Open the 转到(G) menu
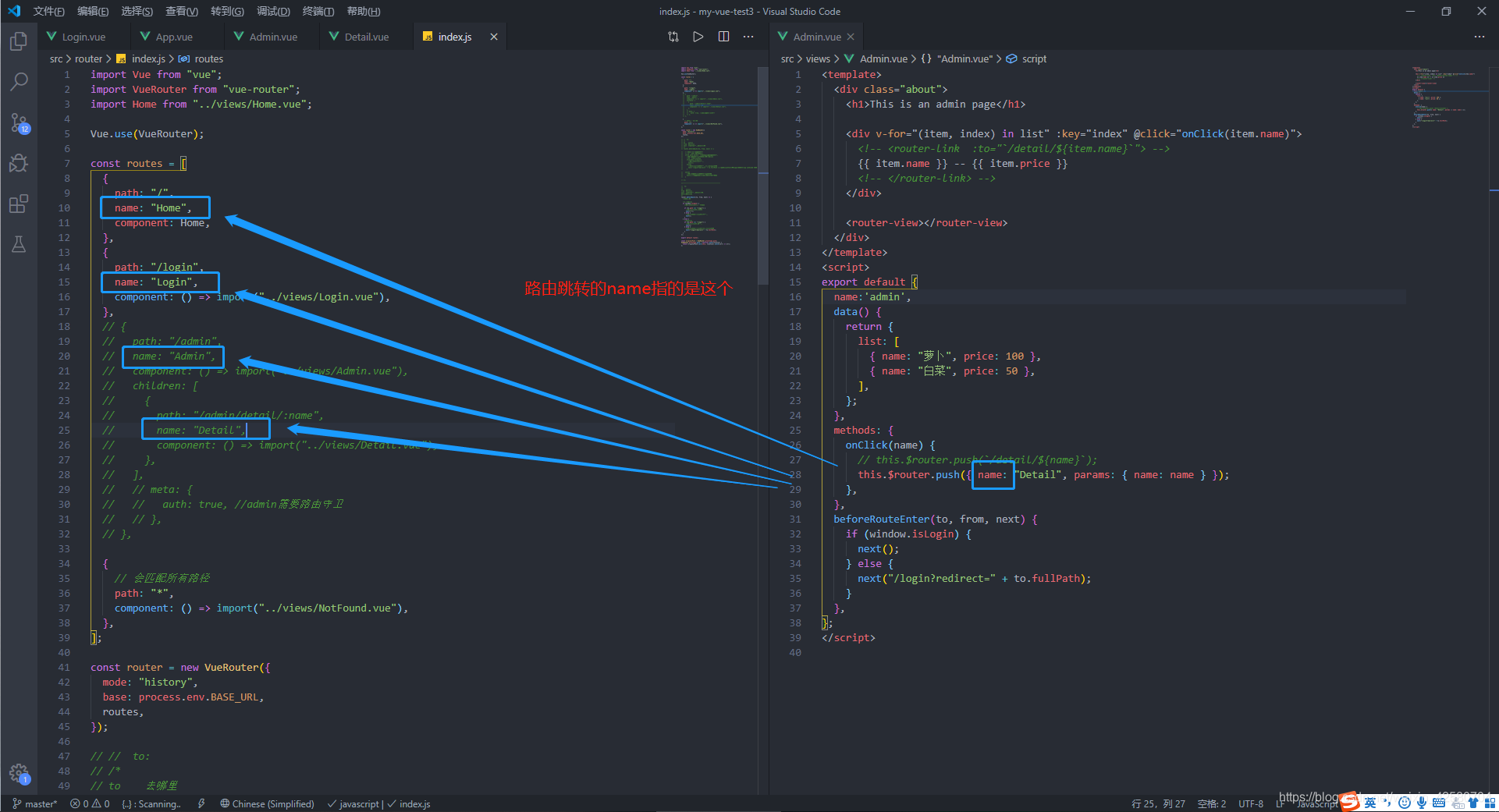The width and height of the screenshot is (1499, 812). [227, 11]
